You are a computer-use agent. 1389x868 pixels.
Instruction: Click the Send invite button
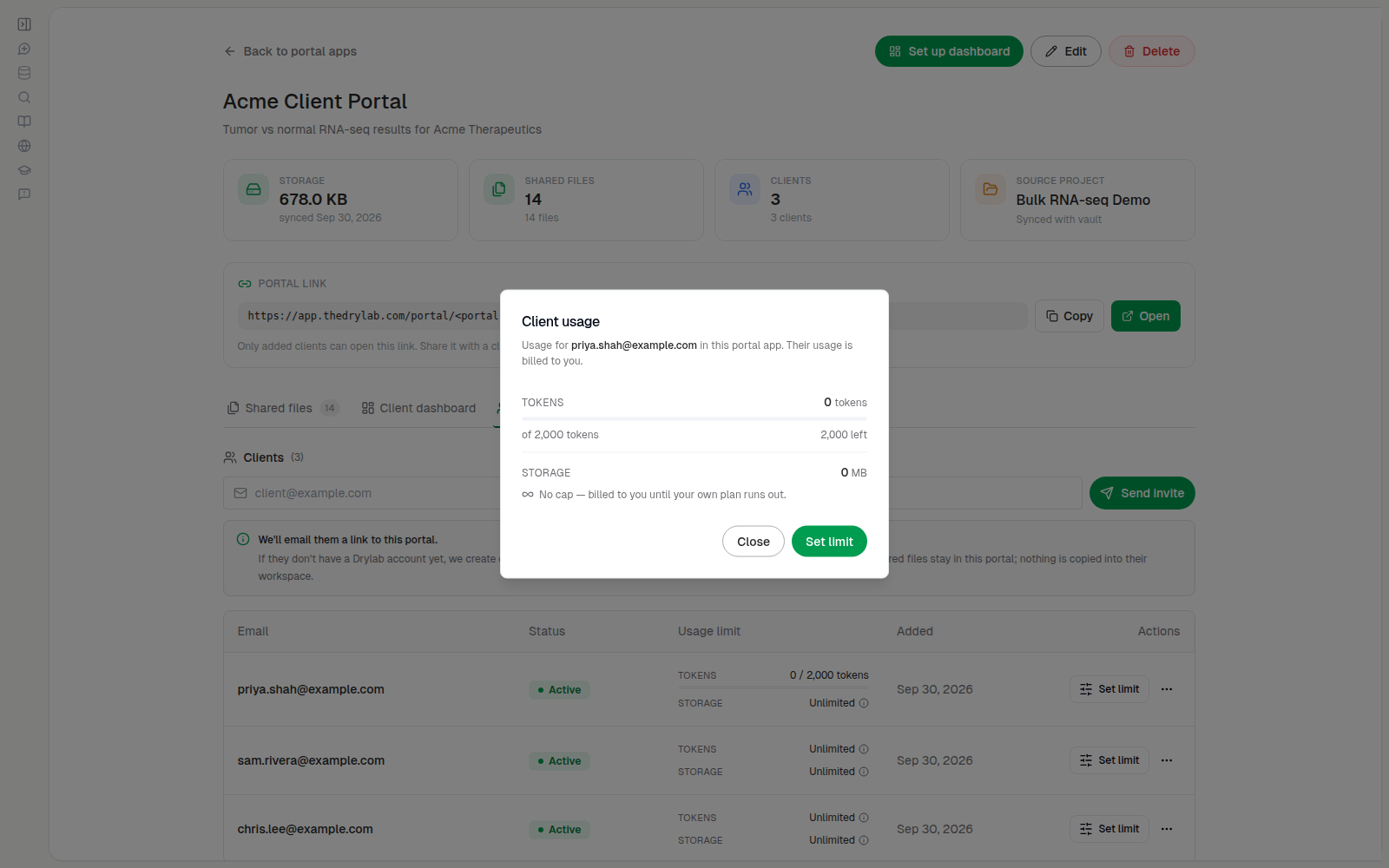pos(1142,493)
